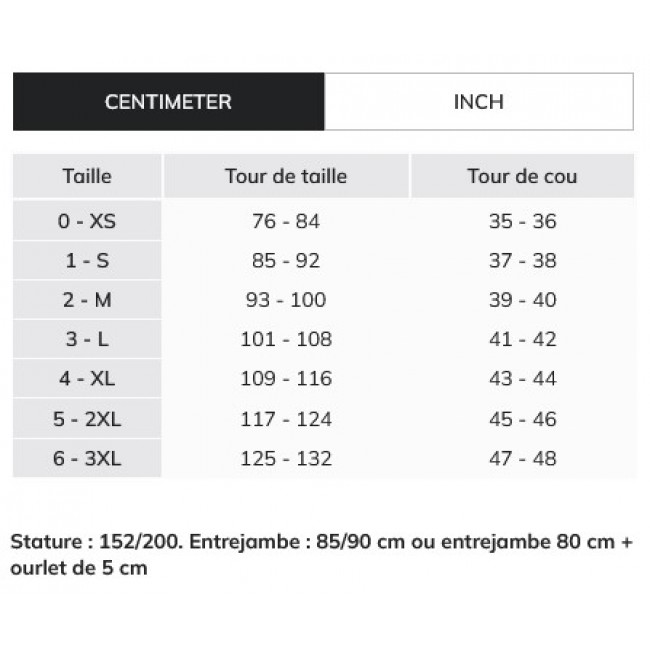
Task: Switch to the CENTIMETER tab
Action: 168,102
